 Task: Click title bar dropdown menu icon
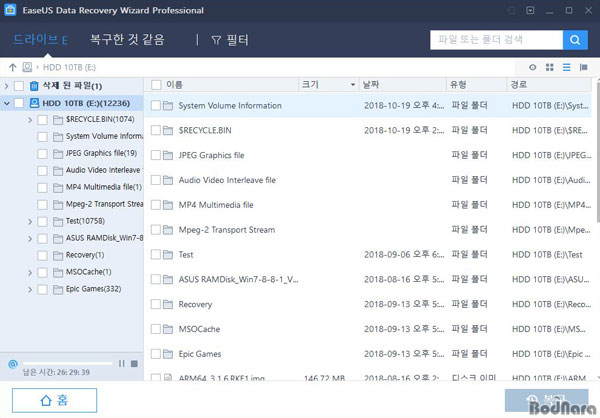click(530, 10)
